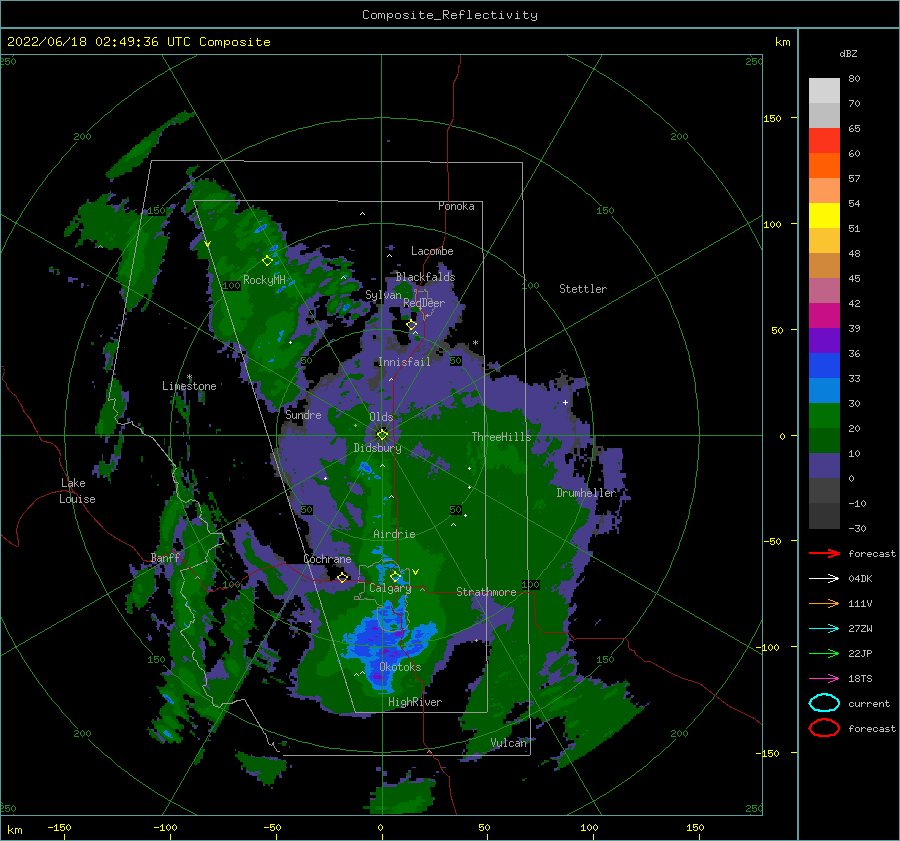Click the Limestone label
900x841 pixels.
pyautogui.click(x=189, y=386)
